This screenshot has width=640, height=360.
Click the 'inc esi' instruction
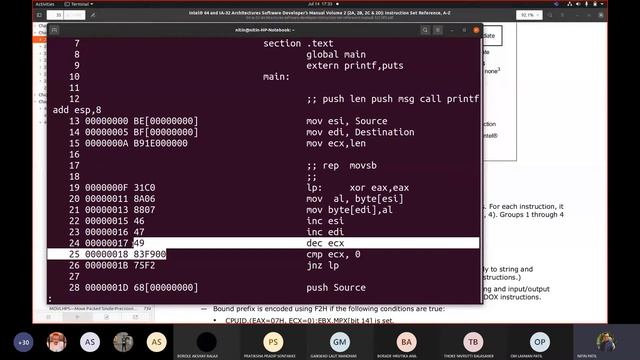pyautogui.click(x=325, y=221)
